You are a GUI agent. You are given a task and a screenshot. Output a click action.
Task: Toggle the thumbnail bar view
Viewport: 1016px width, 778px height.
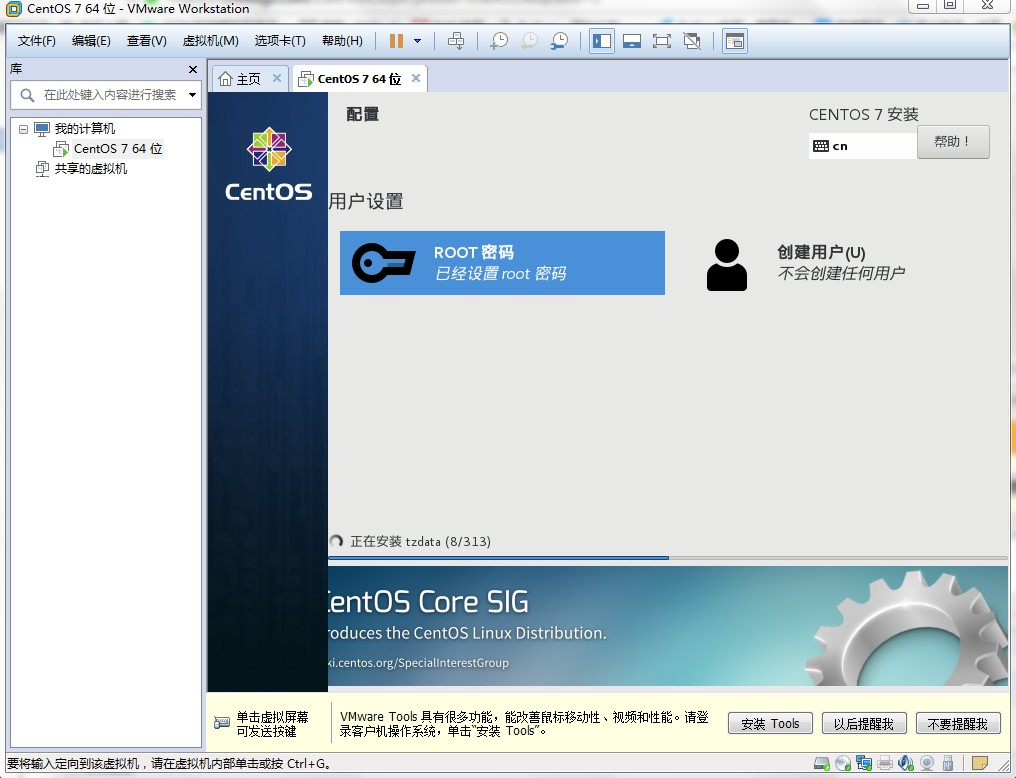[x=632, y=41]
